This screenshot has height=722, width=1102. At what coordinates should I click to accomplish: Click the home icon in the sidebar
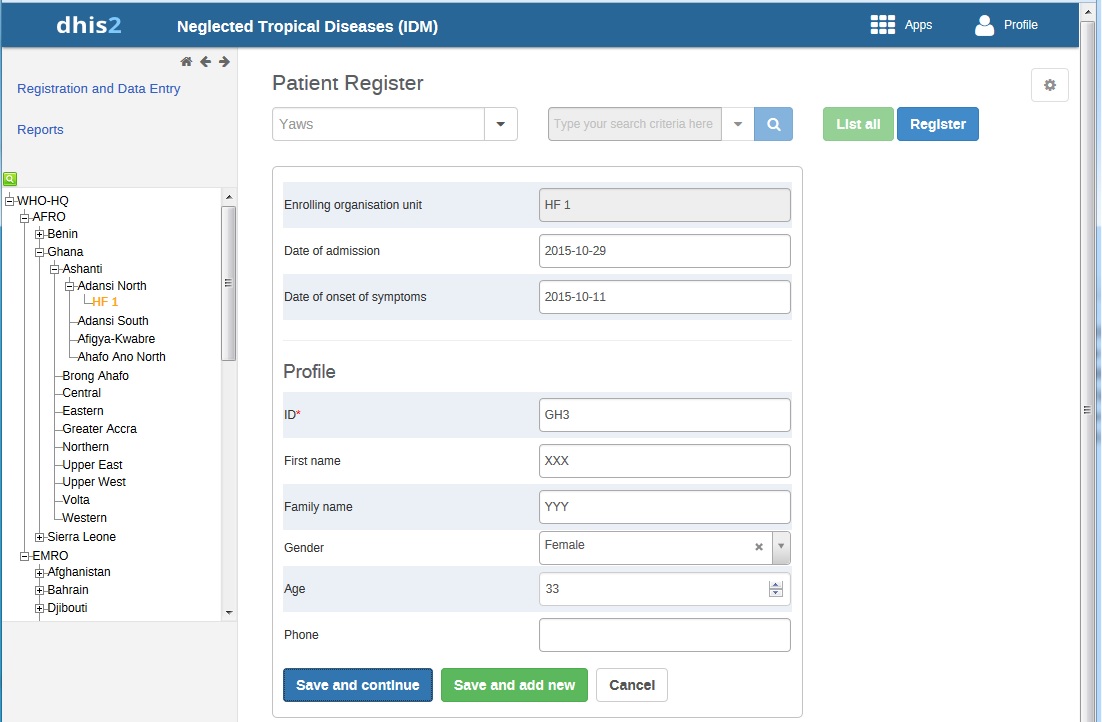[186, 62]
